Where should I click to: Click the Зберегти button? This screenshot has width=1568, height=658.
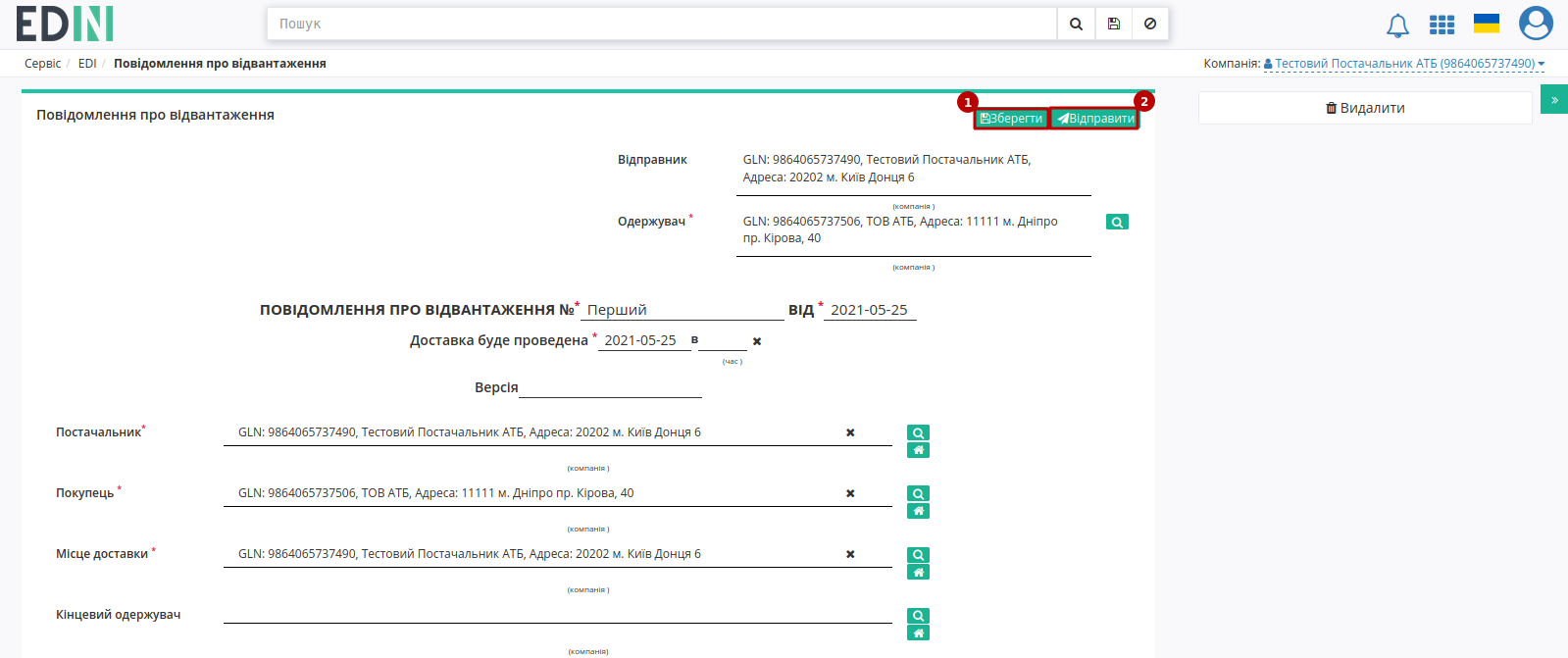tap(1011, 119)
